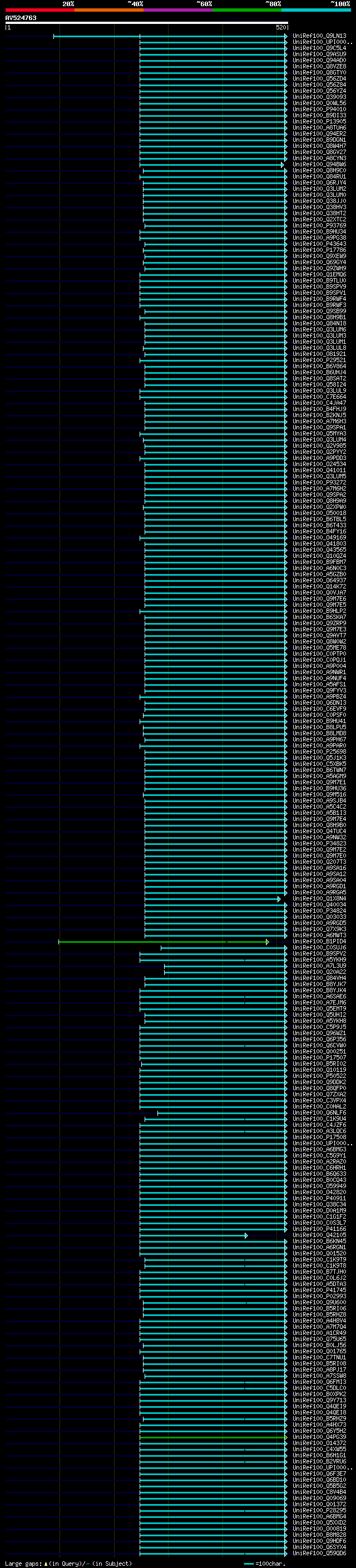This screenshot has height=1568, width=356.
Task: Select the UniRef100_P17786 label
Action: [x=319, y=250]
